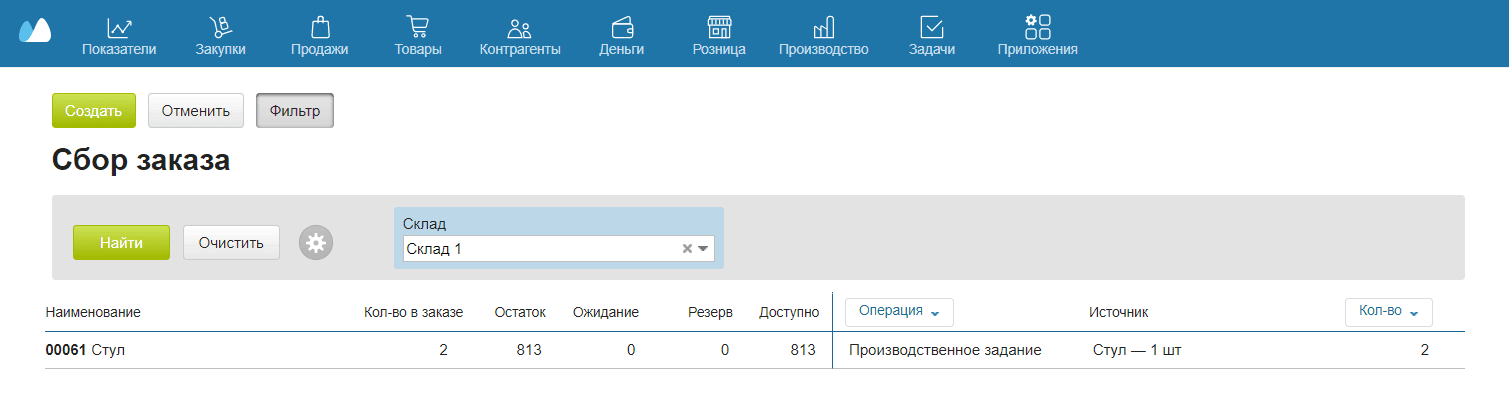
Task: Click the Ожидание column header
Action: tap(606, 312)
